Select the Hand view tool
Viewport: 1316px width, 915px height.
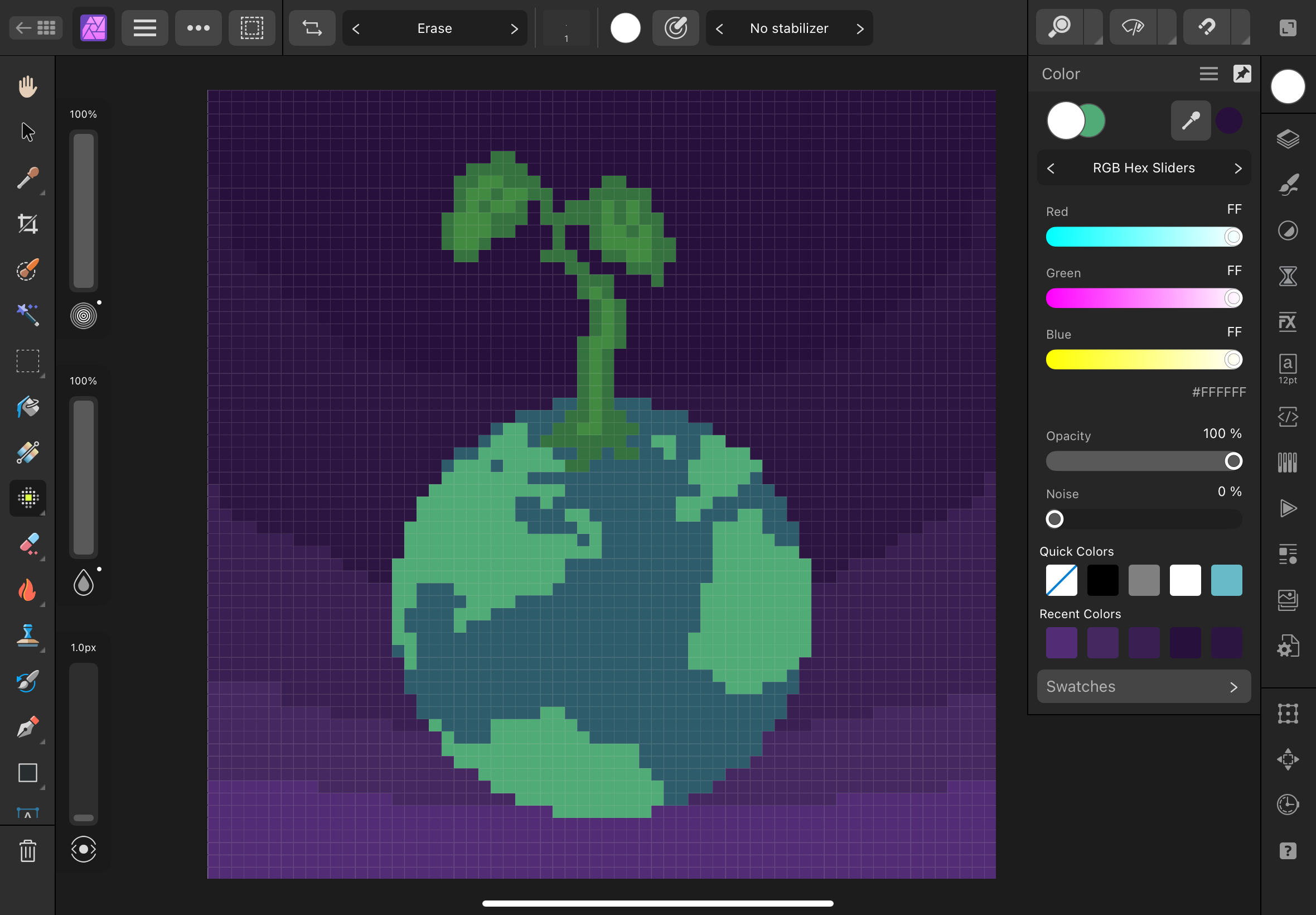pos(27,86)
